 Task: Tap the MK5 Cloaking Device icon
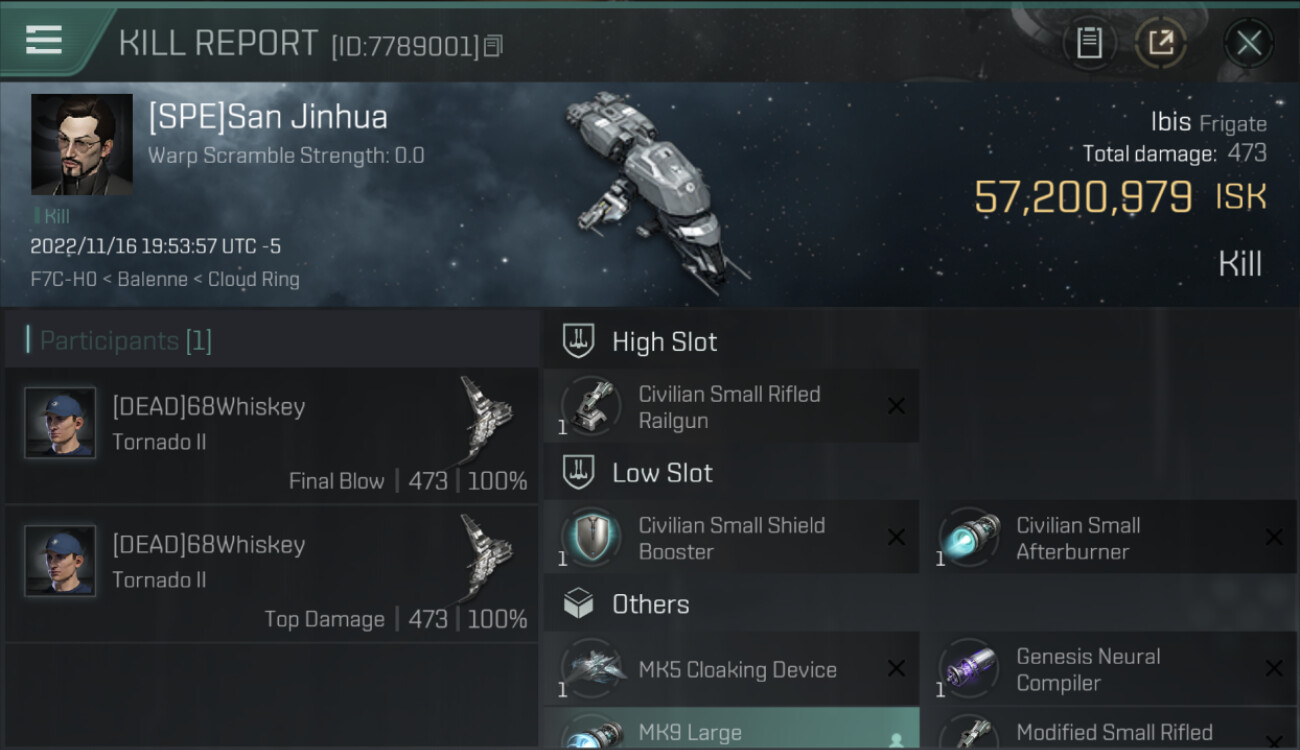click(590, 669)
